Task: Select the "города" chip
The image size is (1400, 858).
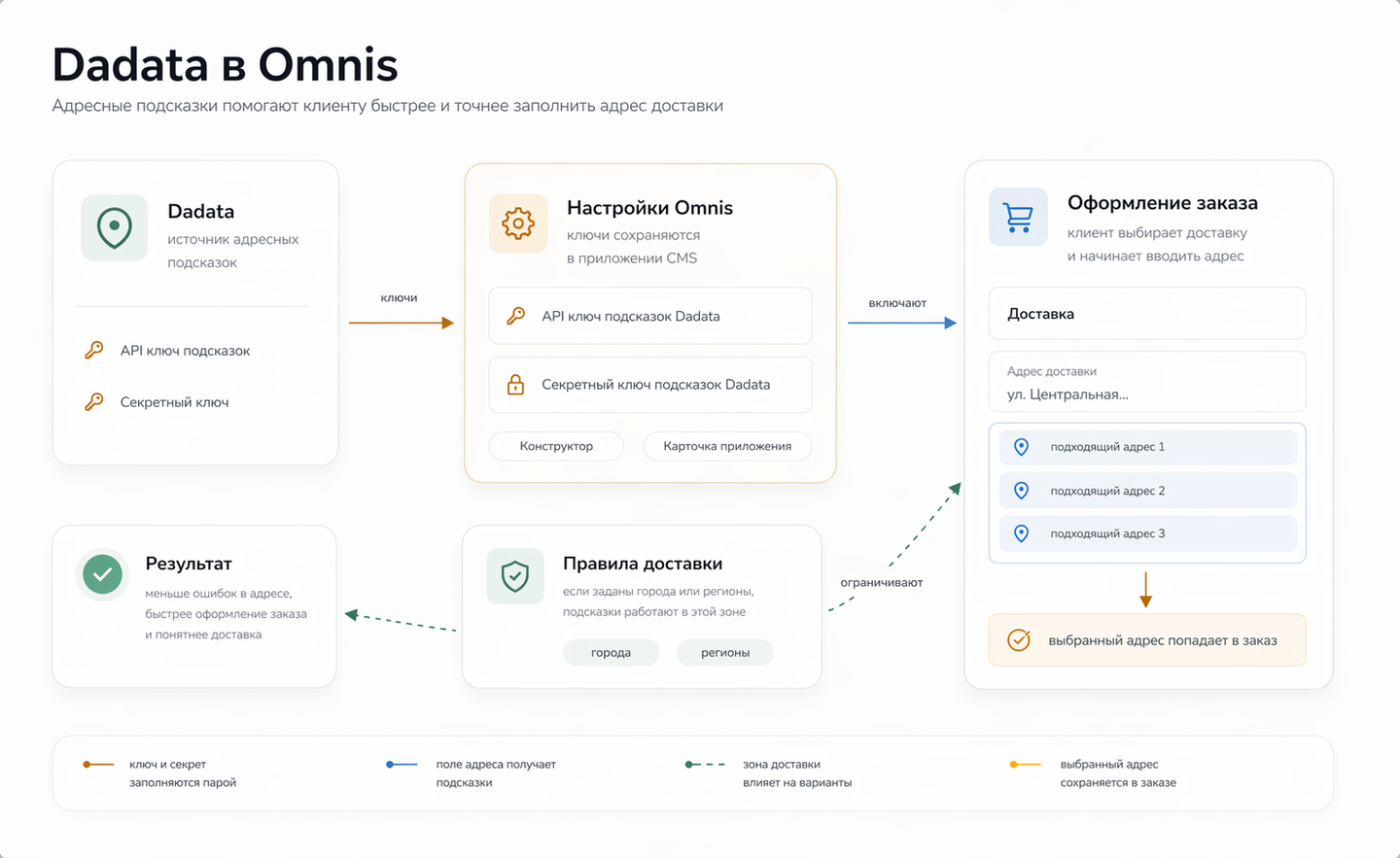Action: pos(611,652)
